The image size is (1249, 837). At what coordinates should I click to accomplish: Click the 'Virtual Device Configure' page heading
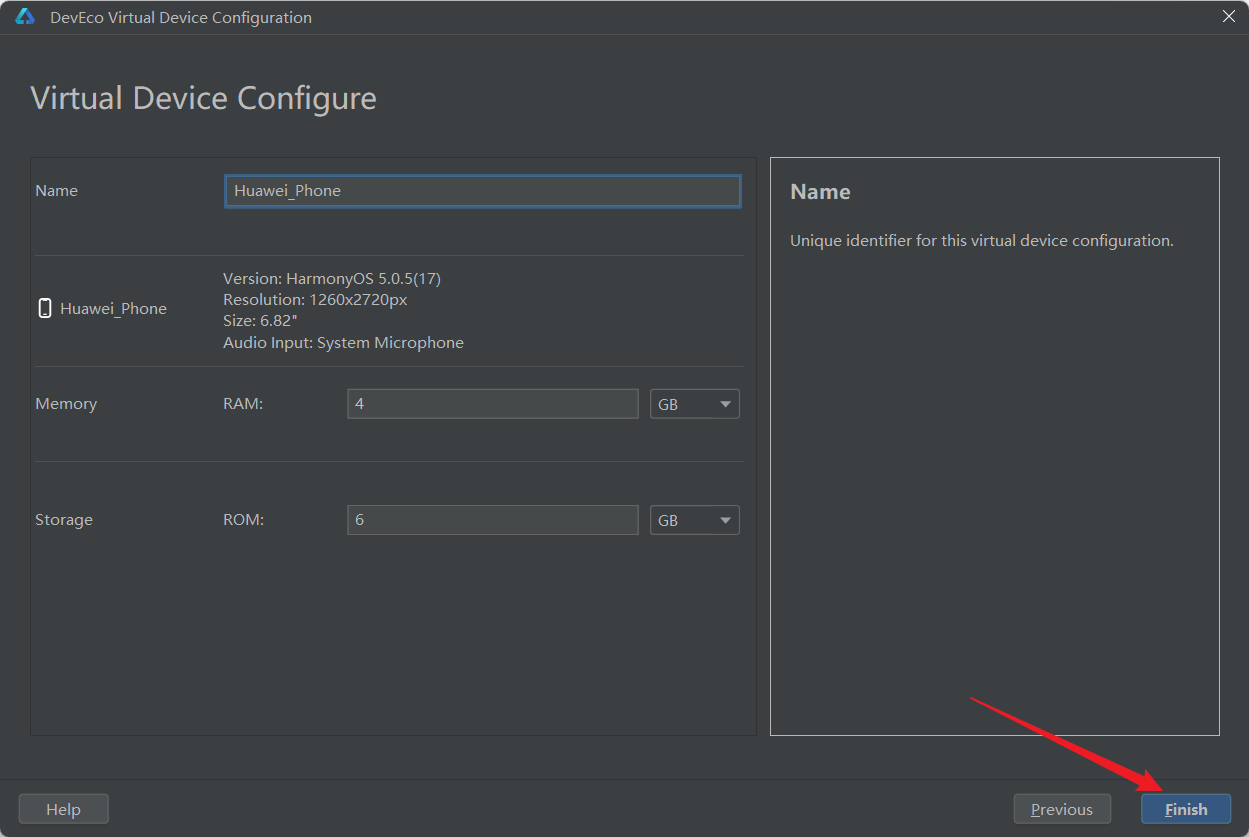click(204, 99)
